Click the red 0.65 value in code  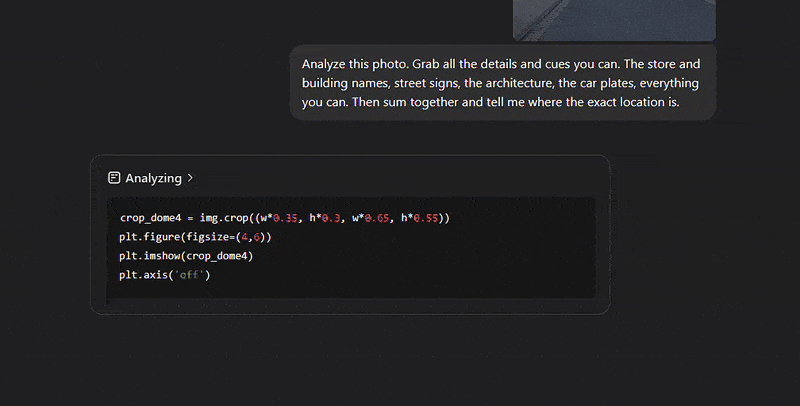377,218
